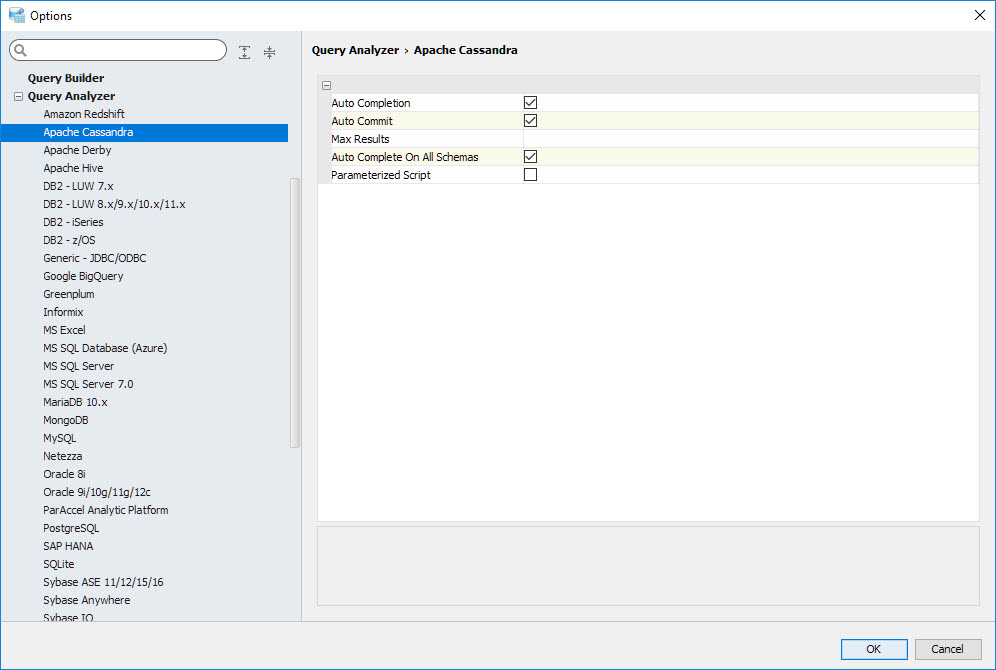Image resolution: width=996 pixels, height=670 pixels.
Task: Click the Cancel button
Action: (x=947, y=649)
